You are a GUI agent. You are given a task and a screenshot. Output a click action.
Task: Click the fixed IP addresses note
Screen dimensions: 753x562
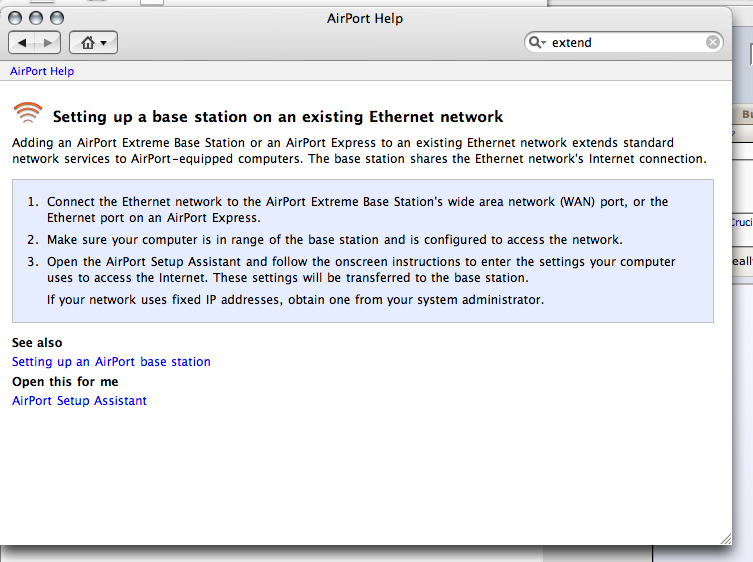pos(295,300)
